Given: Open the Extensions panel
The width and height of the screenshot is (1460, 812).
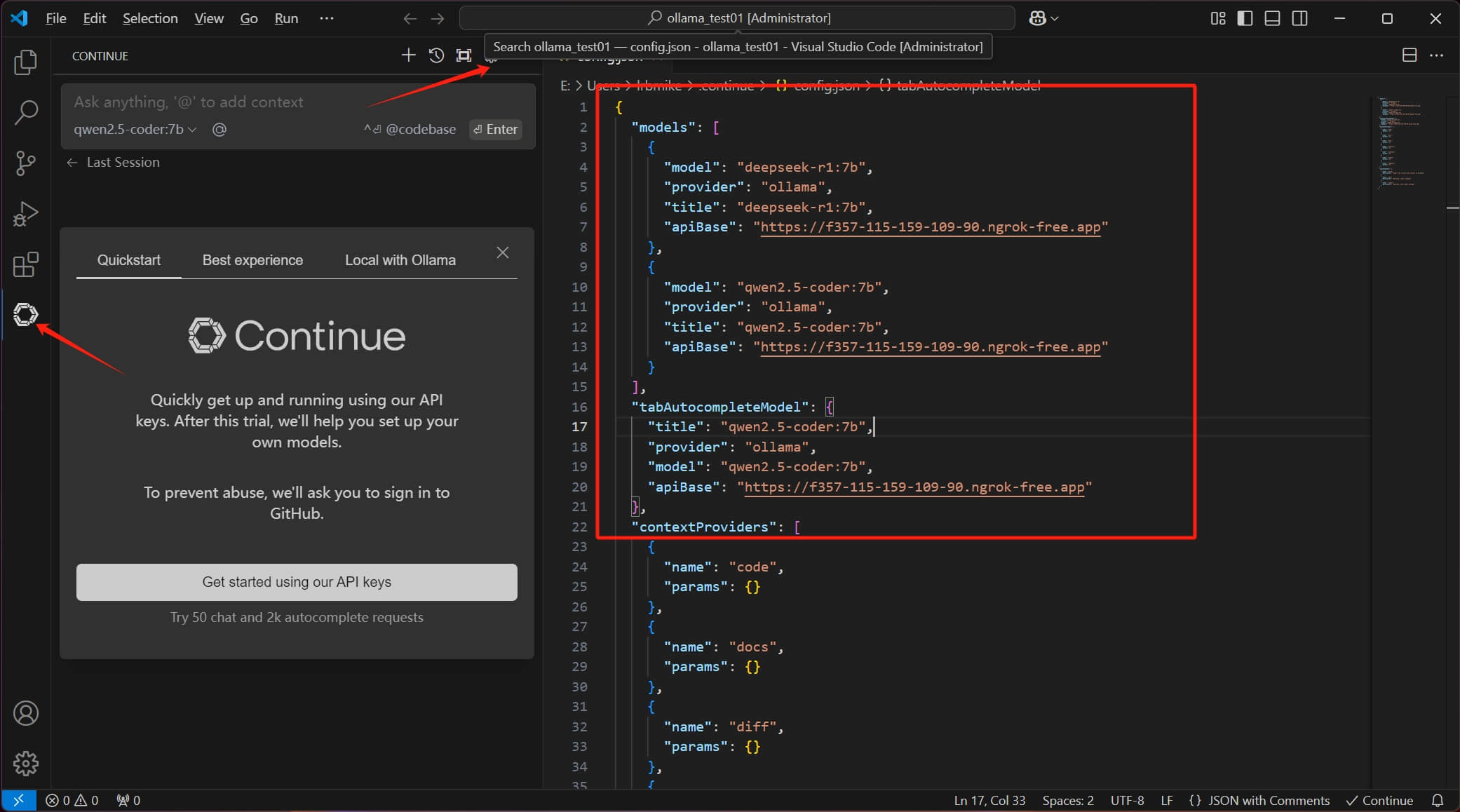Looking at the screenshot, I should 26,264.
